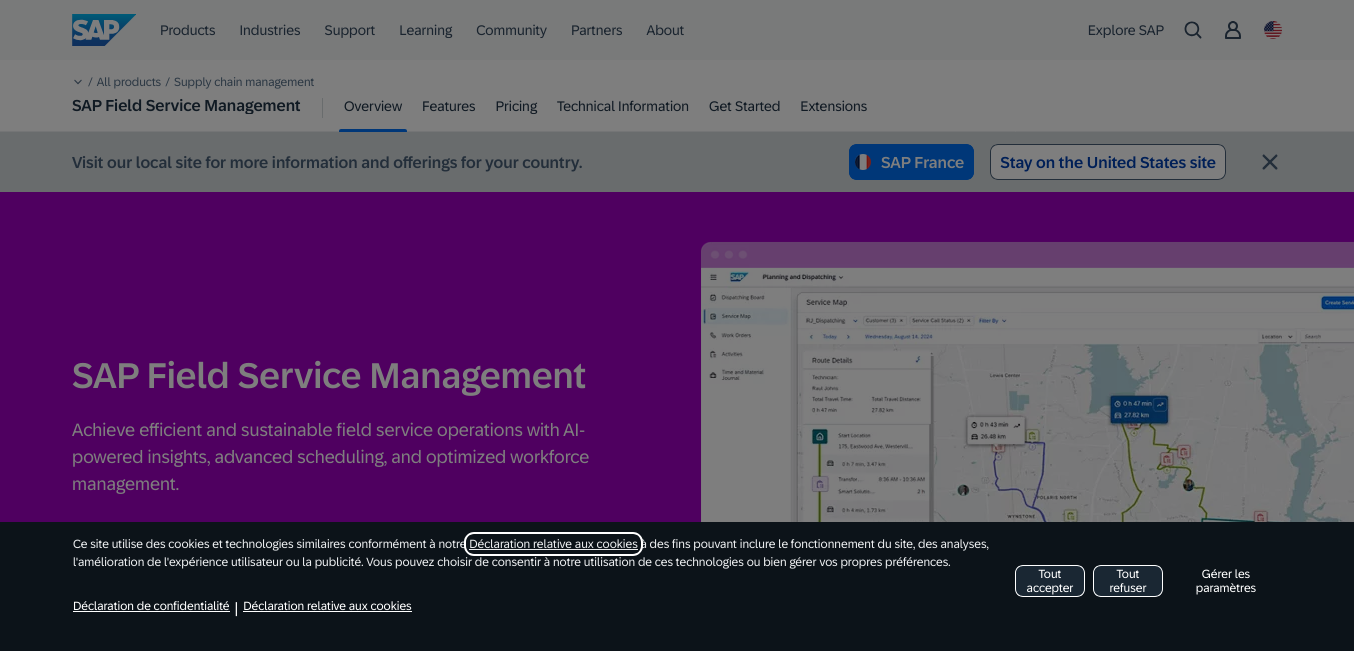Switch to the Features tab

pos(449,106)
